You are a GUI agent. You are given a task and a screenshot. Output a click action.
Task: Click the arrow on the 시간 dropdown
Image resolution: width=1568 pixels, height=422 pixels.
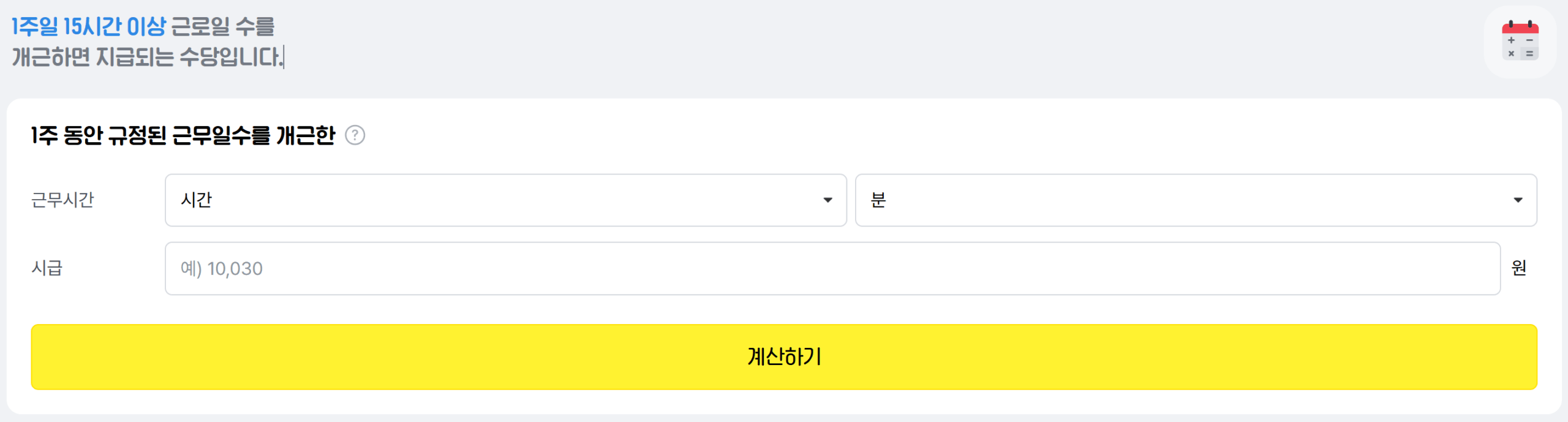tap(827, 200)
